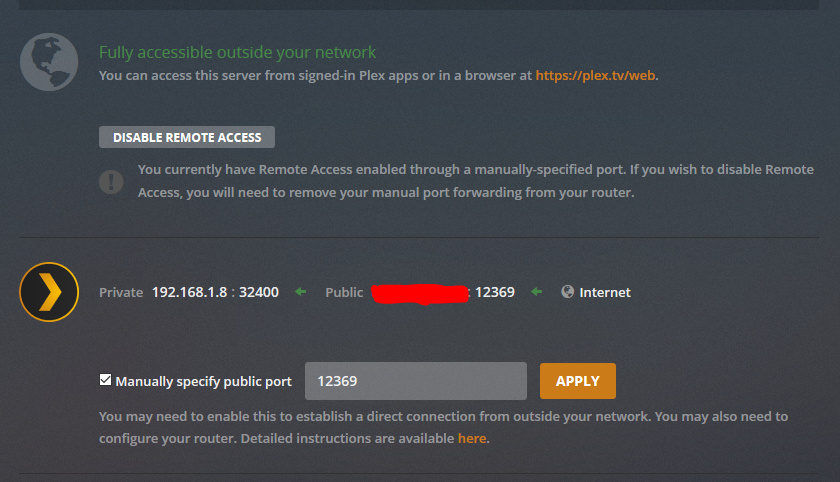Viewport: 840px width, 482px height.
Task: Click the globe remote access icon
Action: click(x=48, y=61)
